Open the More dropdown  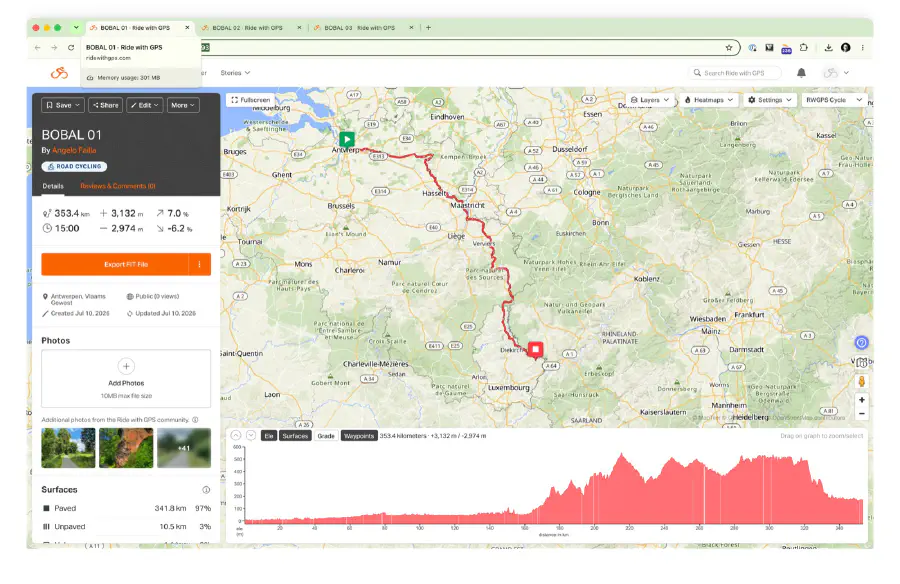[x=183, y=105]
